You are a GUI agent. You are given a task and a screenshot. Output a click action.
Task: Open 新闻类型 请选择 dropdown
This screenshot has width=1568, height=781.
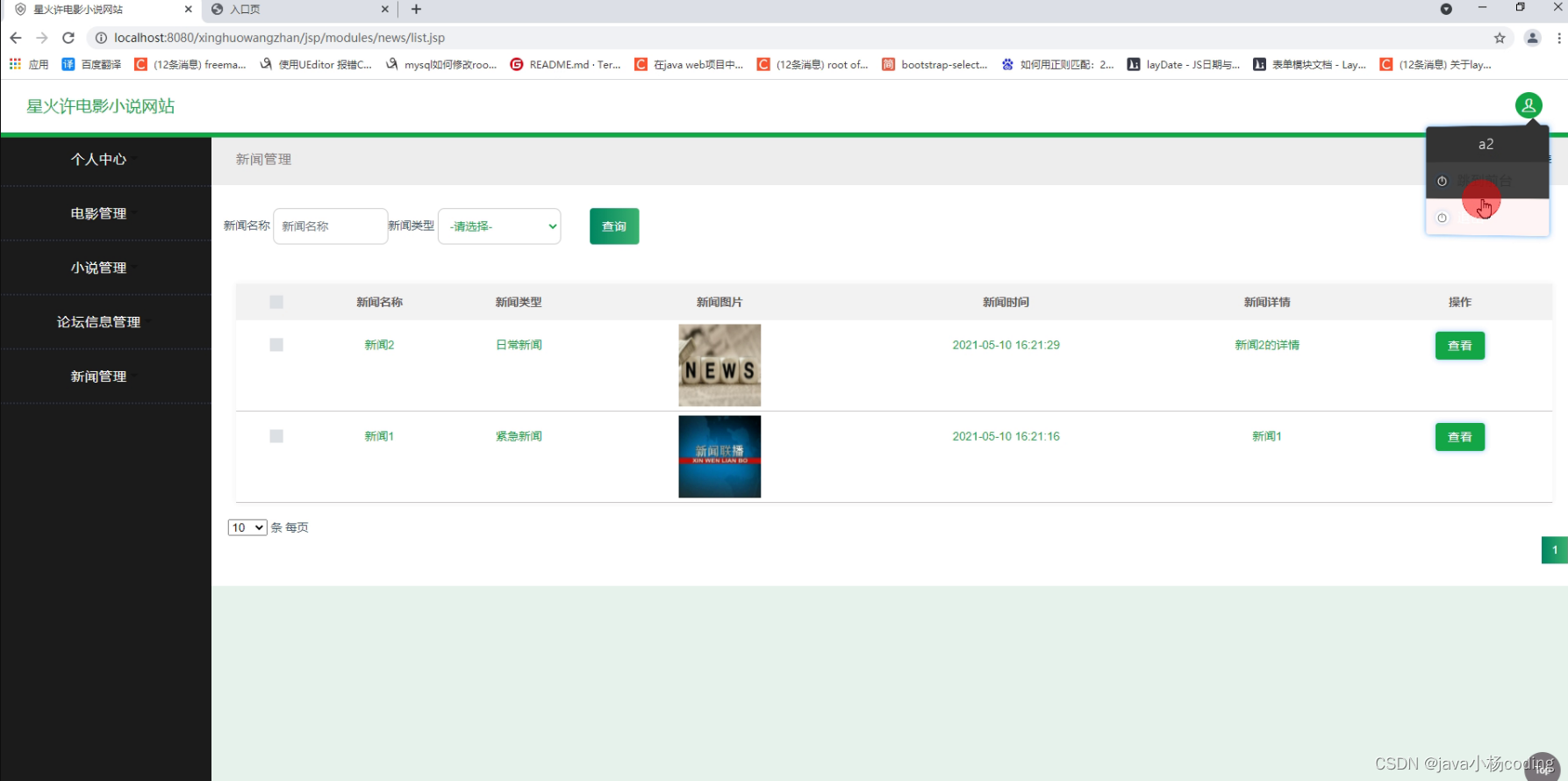tap(499, 226)
